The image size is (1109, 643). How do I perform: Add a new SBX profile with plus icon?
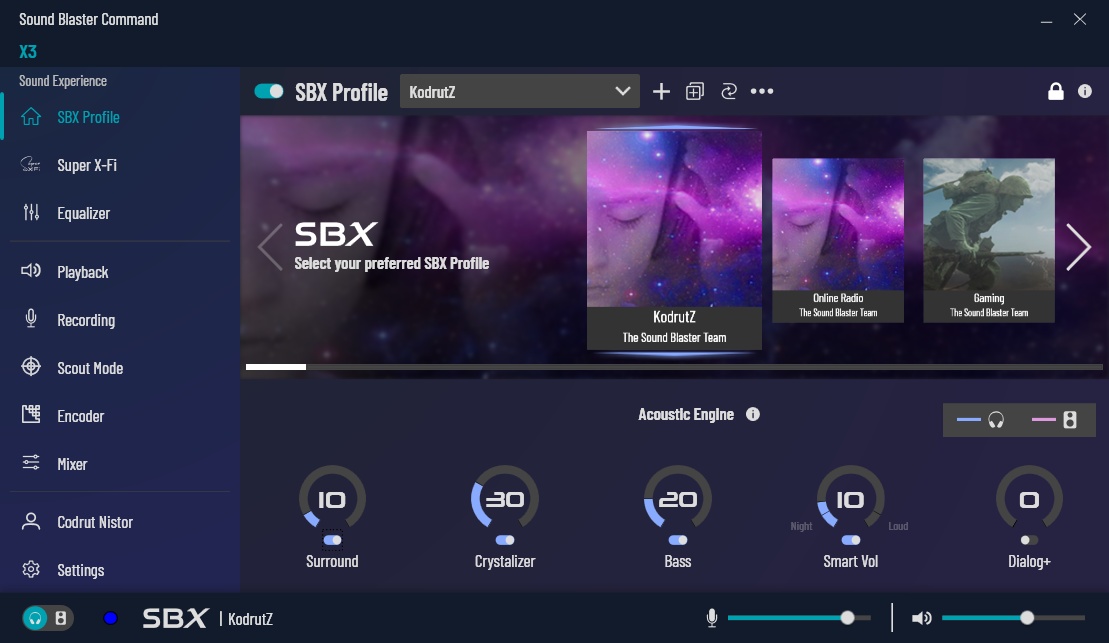(x=661, y=91)
